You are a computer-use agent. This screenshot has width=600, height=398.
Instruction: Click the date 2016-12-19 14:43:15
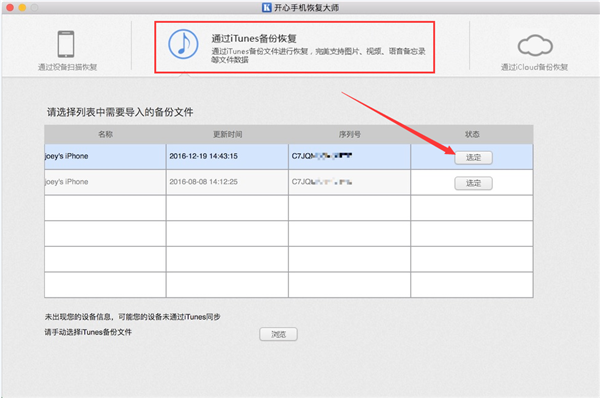pyautogui.click(x=204, y=156)
